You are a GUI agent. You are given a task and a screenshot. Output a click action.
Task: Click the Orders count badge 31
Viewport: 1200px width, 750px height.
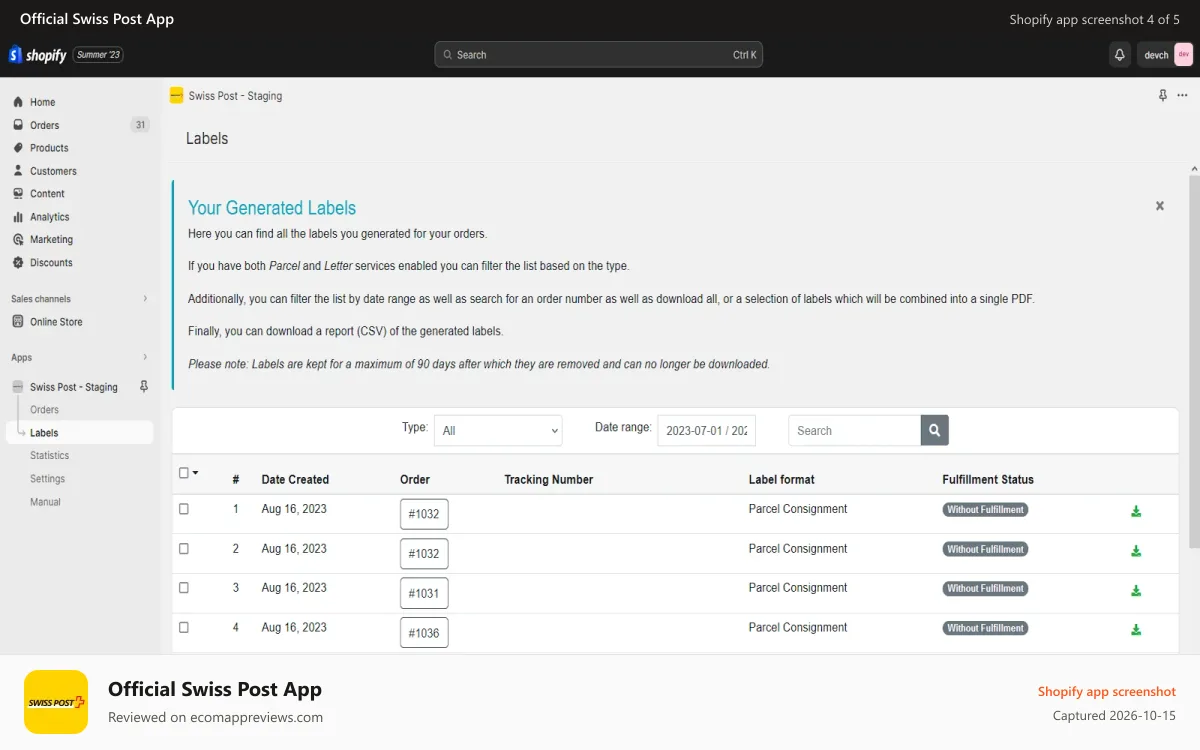pos(140,125)
